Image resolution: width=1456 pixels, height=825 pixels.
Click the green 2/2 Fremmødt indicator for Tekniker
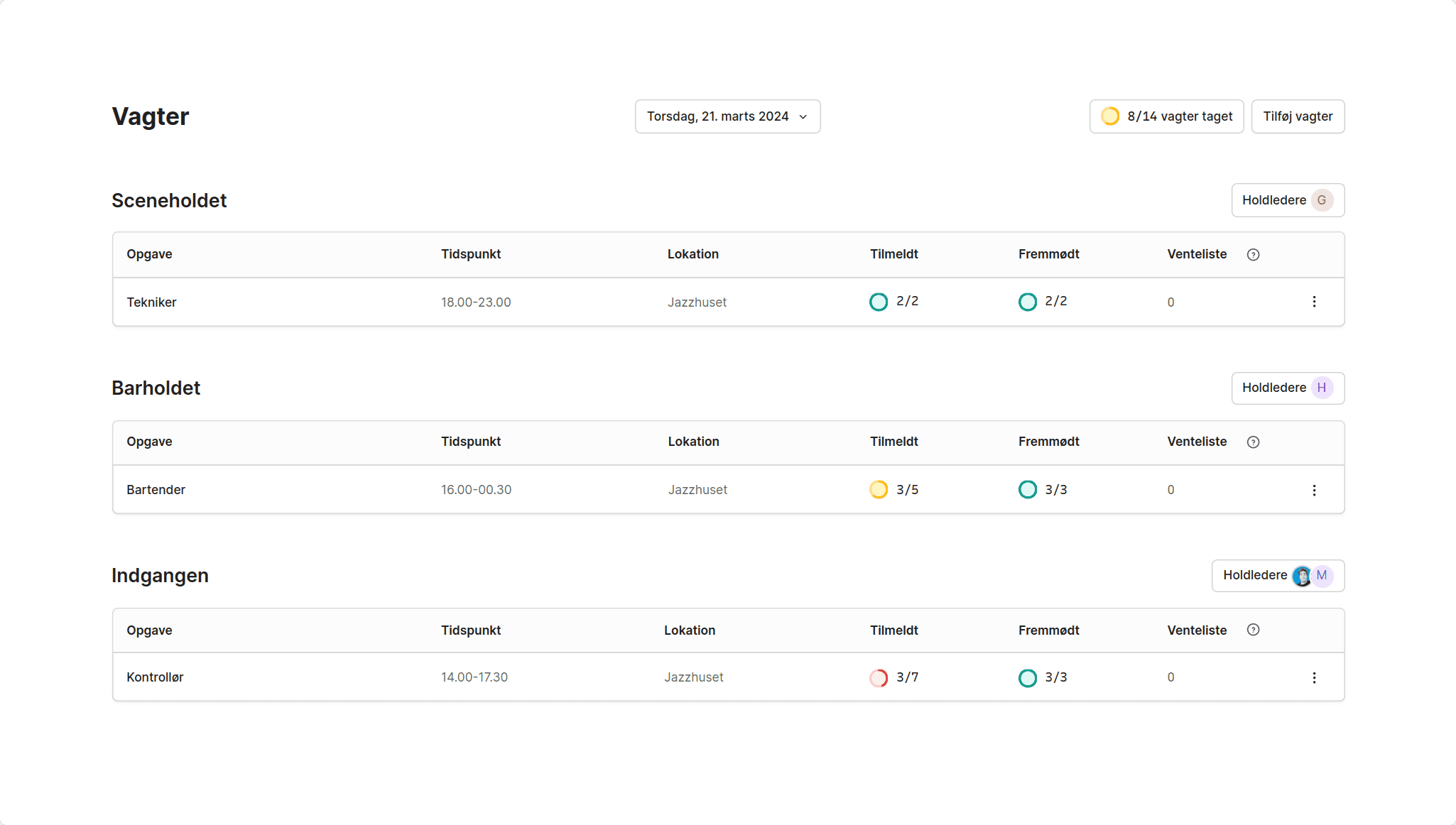click(1028, 302)
